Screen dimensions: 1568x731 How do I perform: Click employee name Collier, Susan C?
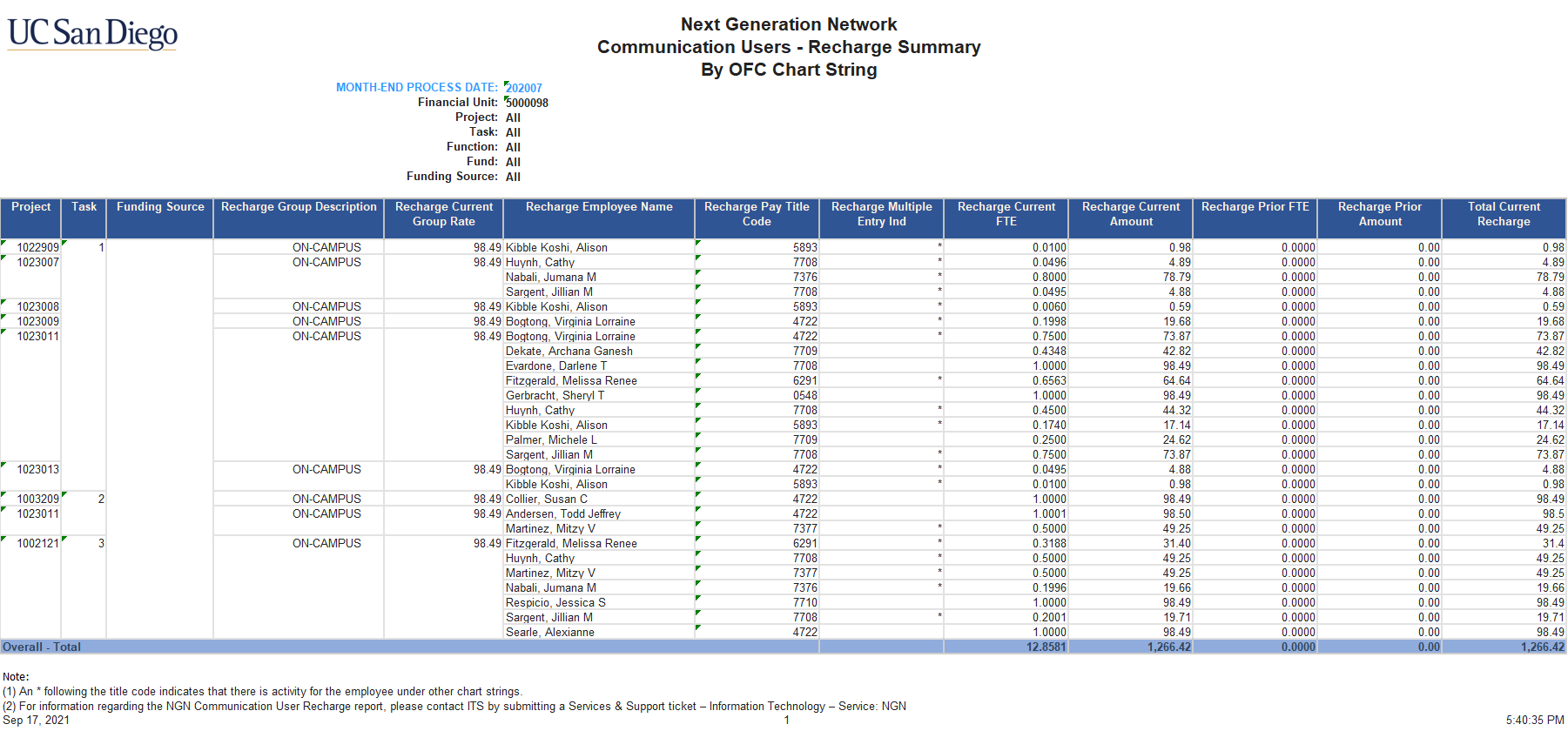click(x=547, y=500)
